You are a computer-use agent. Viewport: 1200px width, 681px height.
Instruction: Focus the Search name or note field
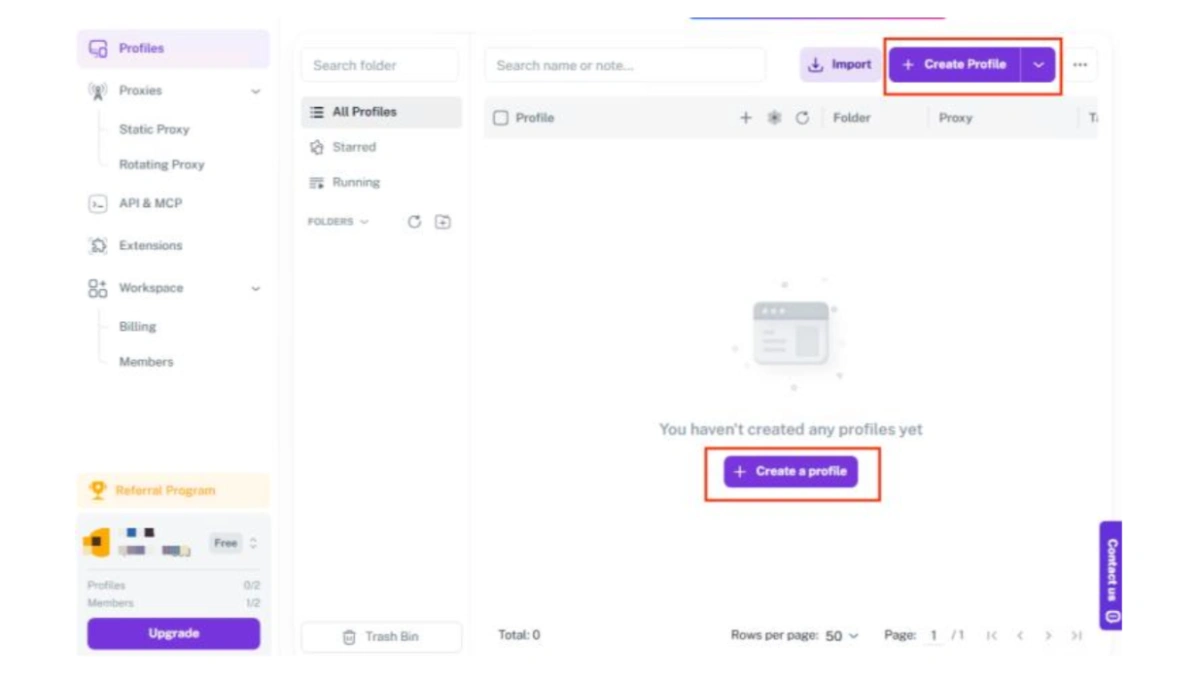[x=625, y=65]
